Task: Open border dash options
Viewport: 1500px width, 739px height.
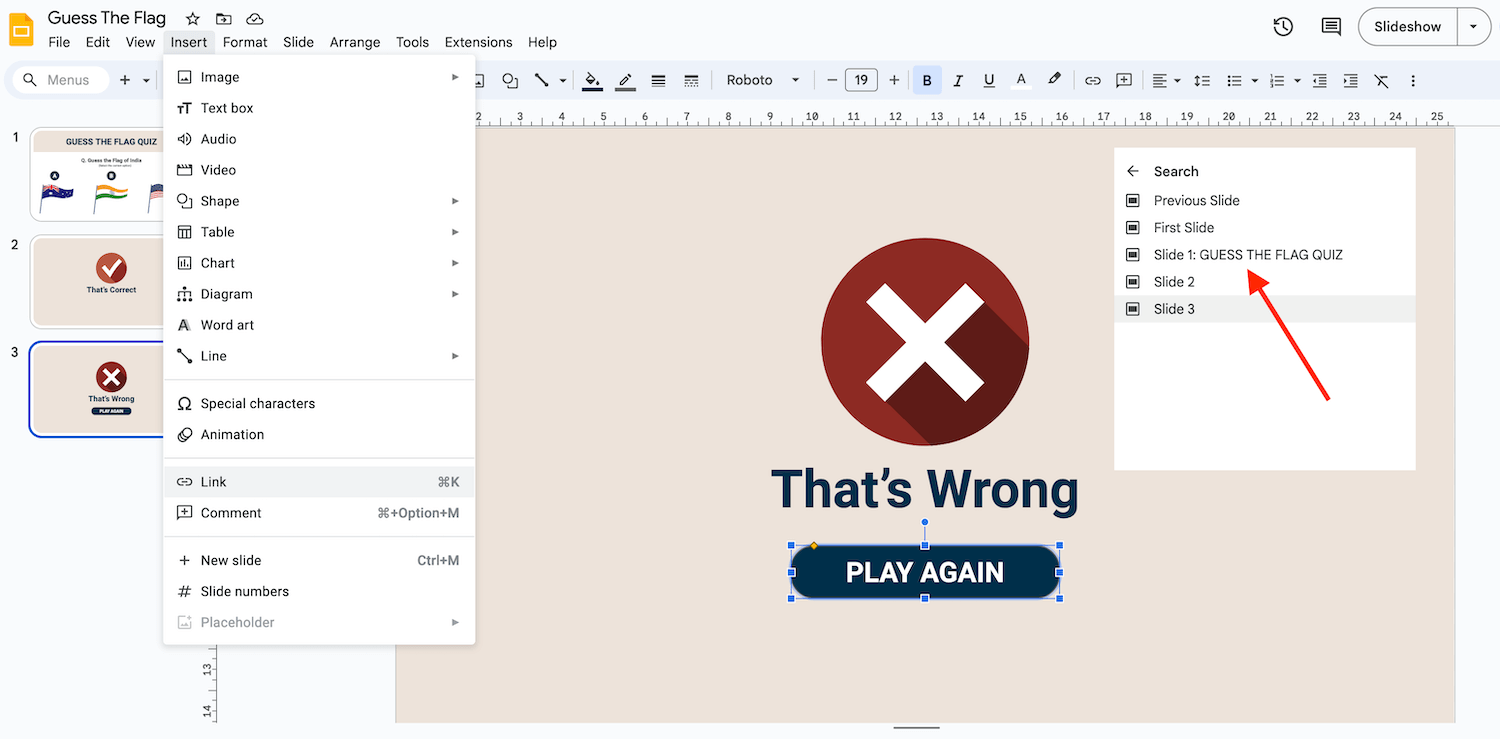Action: 691,80
